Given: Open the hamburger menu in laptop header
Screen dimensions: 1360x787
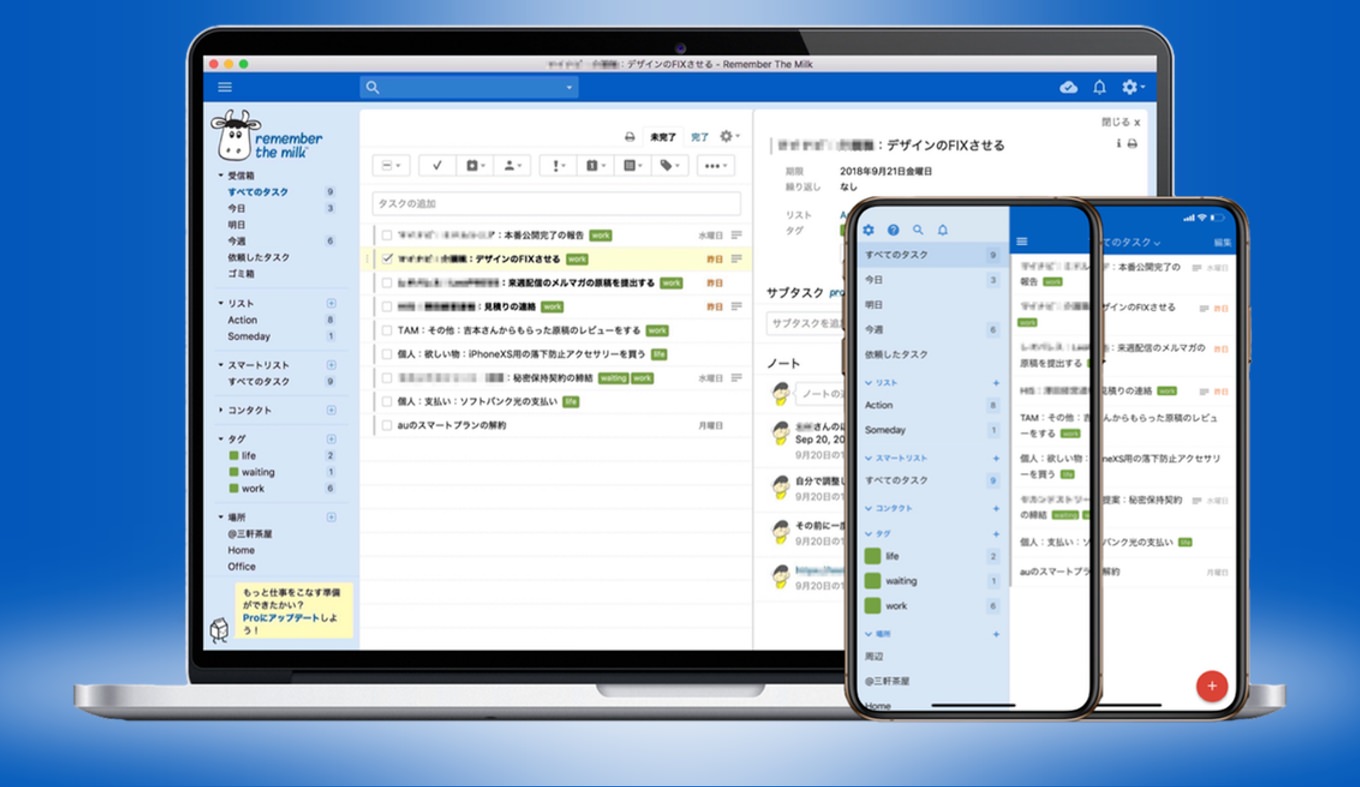Looking at the screenshot, I should (225, 87).
